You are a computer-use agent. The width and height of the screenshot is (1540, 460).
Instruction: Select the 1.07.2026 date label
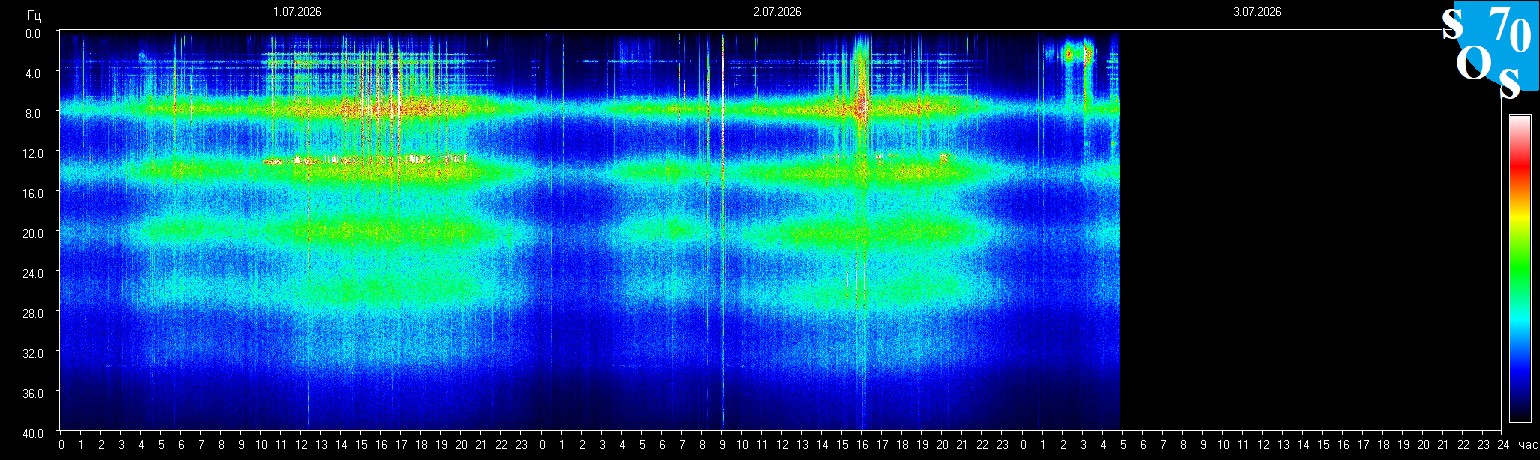[x=298, y=12]
